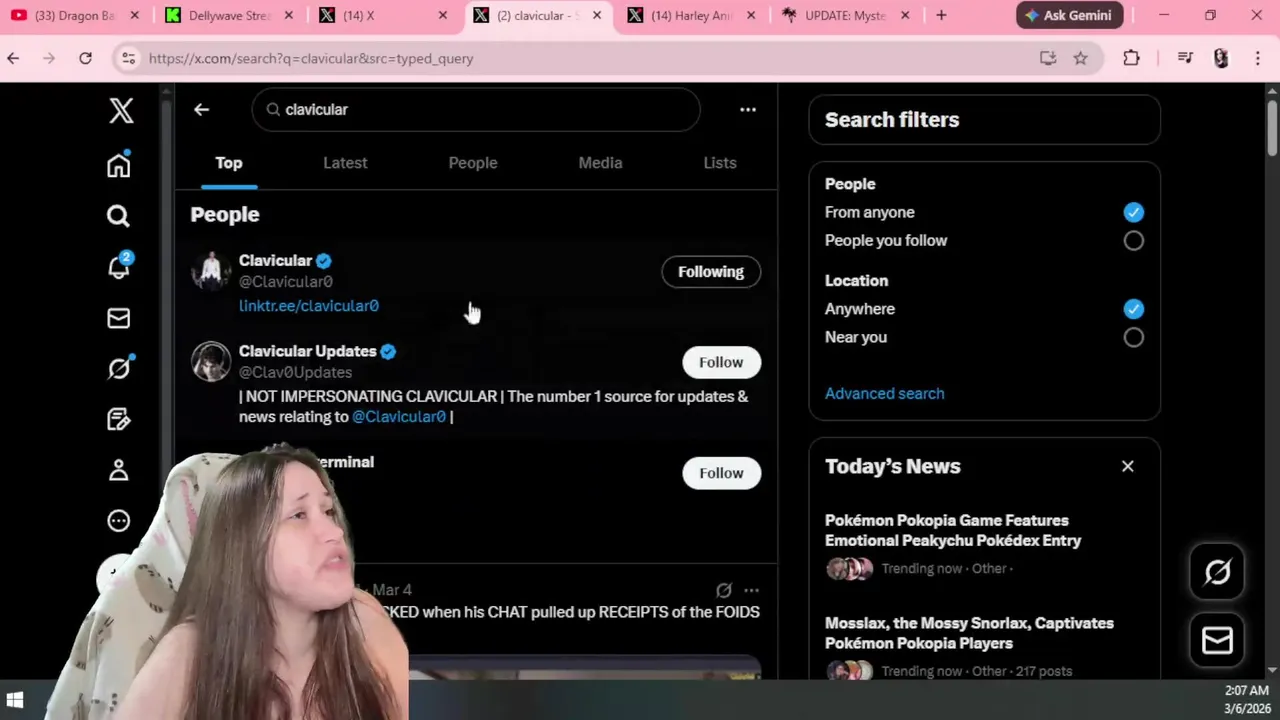The width and height of the screenshot is (1280, 720).
Task: Select People you follow radio option
Action: point(1133,240)
